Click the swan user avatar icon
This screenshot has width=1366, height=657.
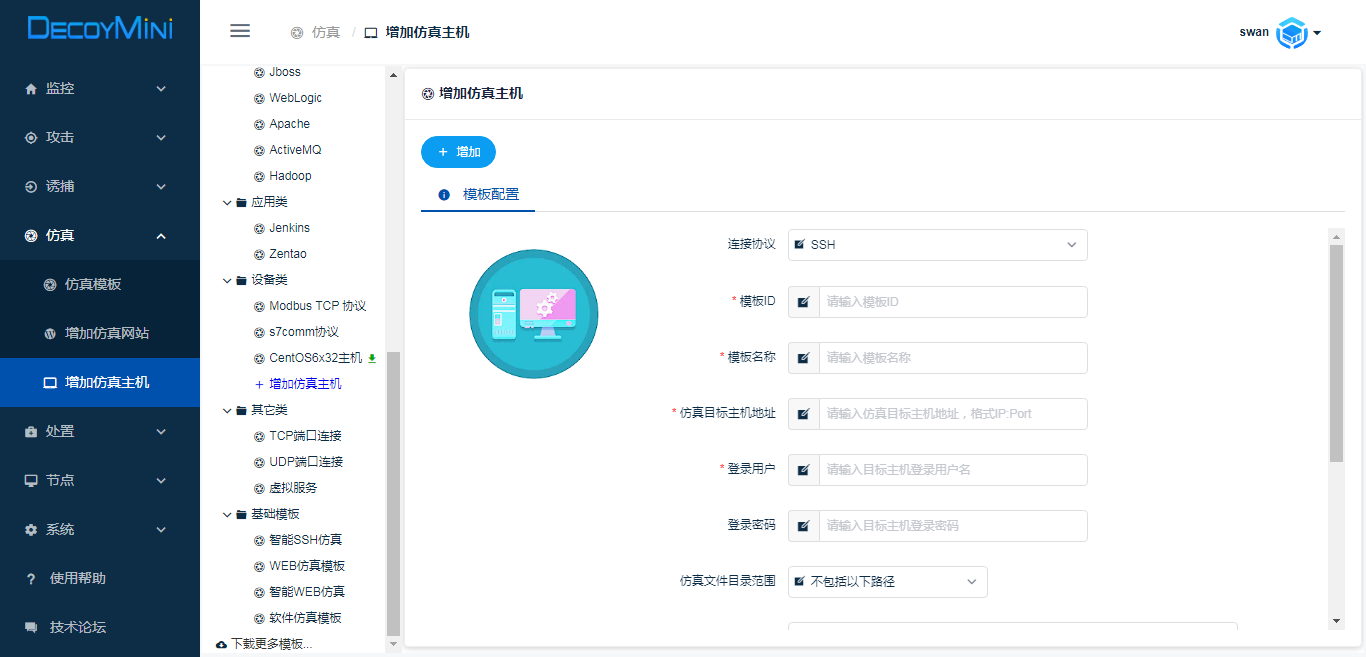[1292, 33]
